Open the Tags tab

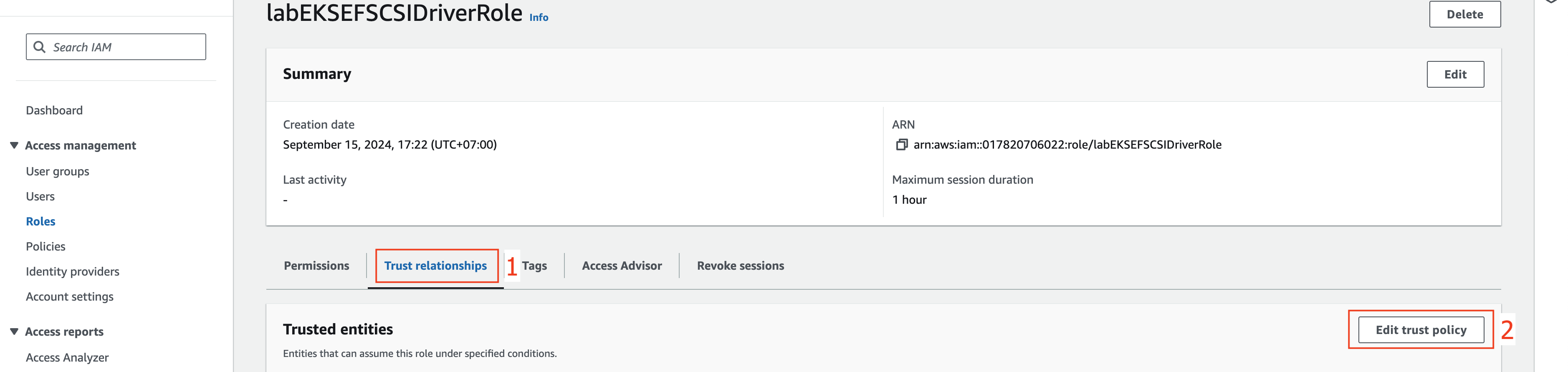click(x=534, y=266)
